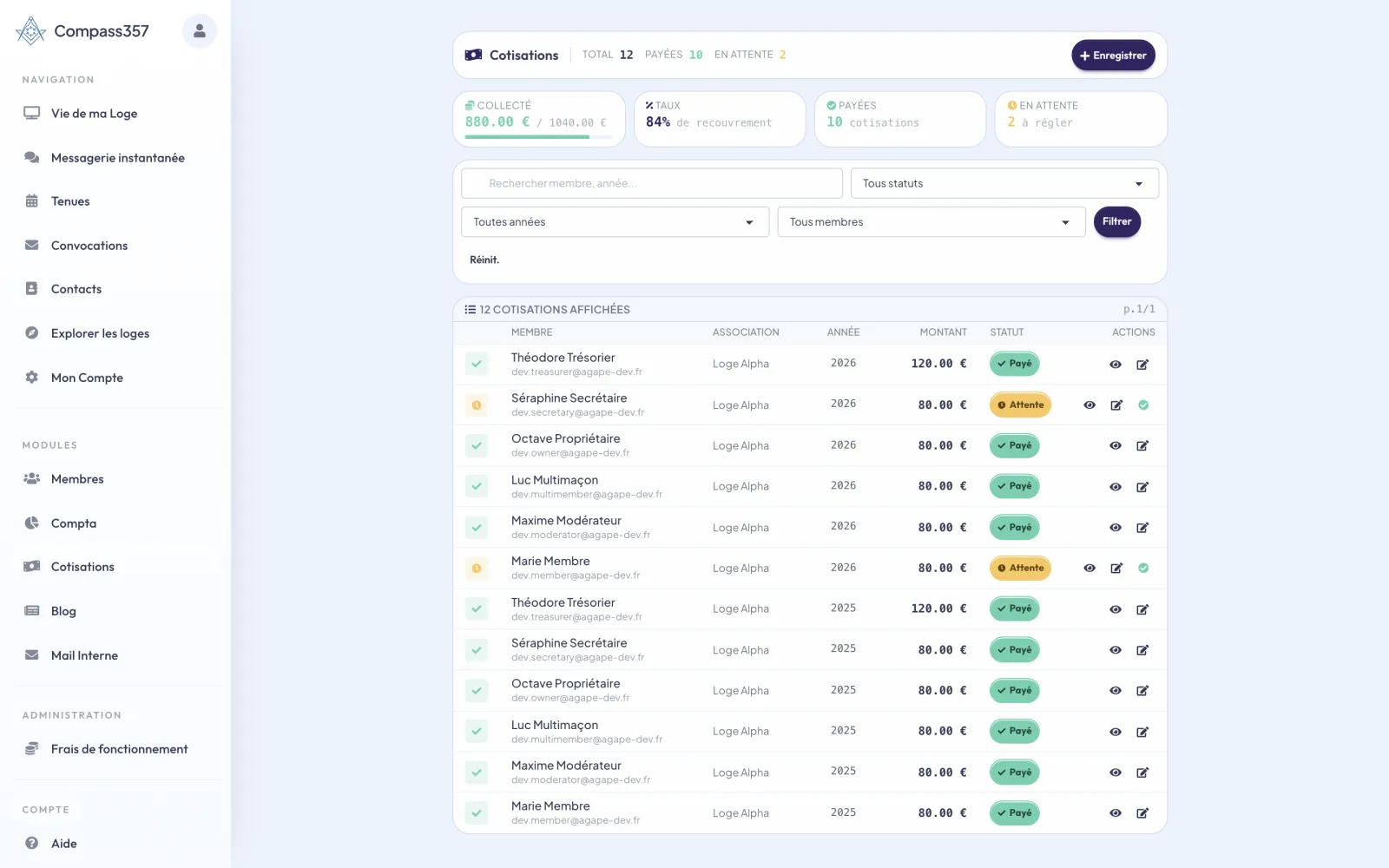This screenshot has width=1389, height=868.
Task: View Séraphine Secrétaire's 2026 cotisation details
Action: [1089, 405]
